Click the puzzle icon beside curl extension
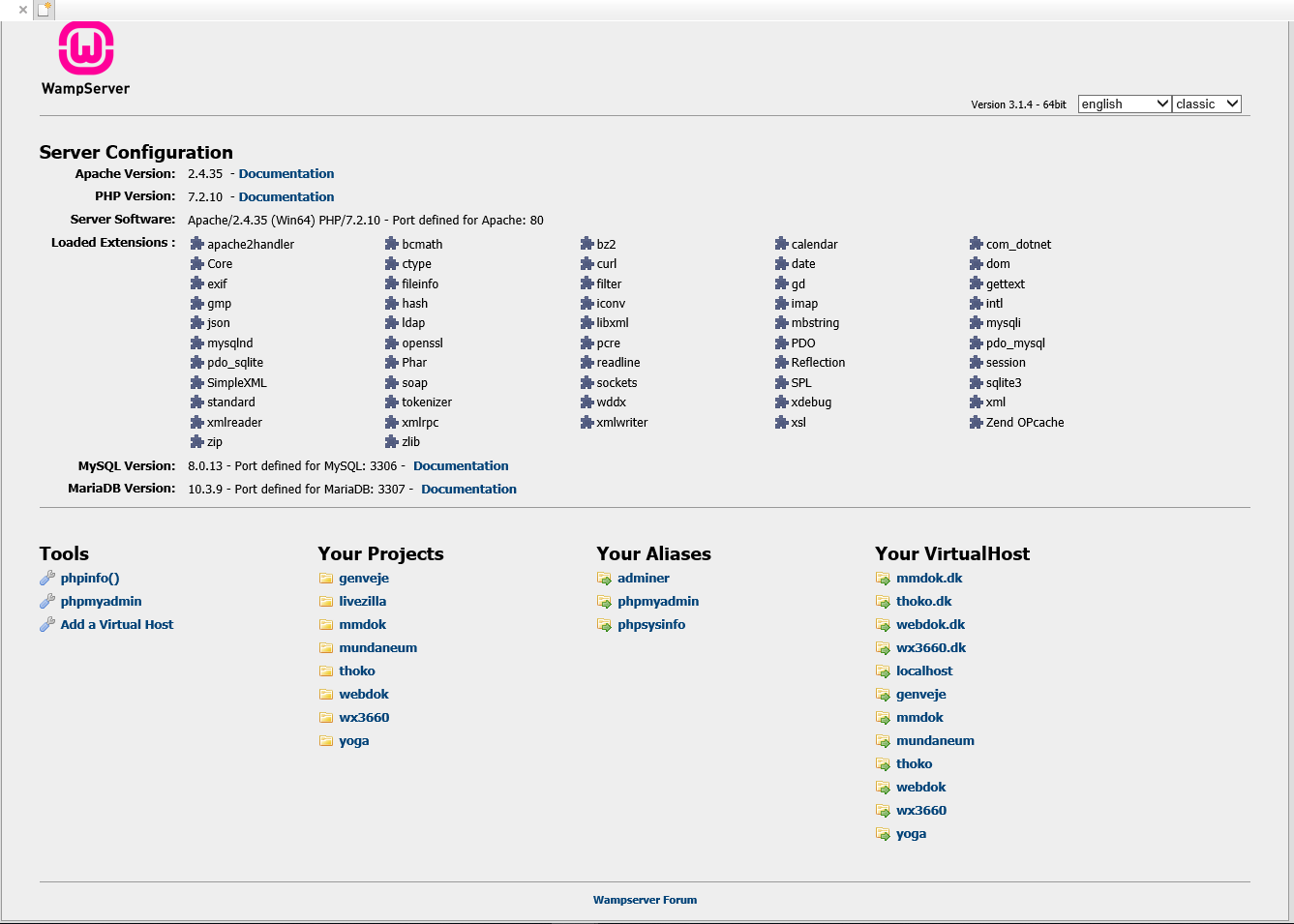This screenshot has width=1294, height=924. pos(587,263)
